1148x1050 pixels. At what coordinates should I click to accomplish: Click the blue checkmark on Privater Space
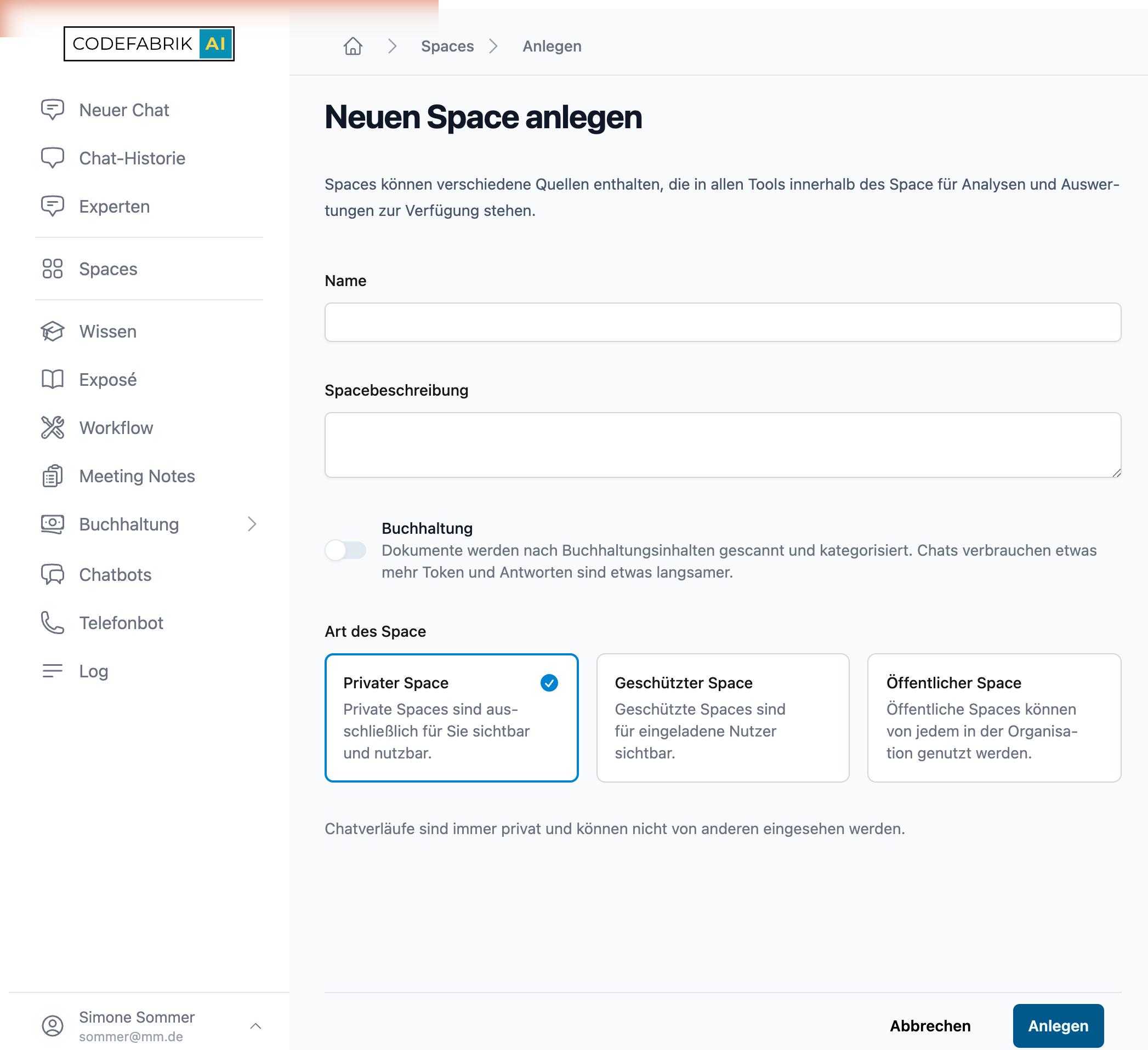coord(549,682)
